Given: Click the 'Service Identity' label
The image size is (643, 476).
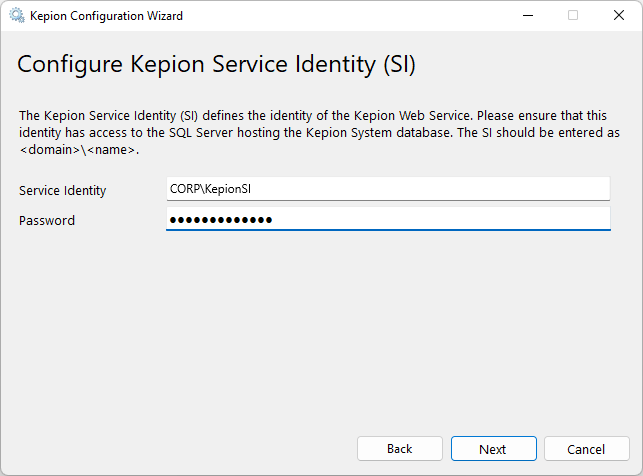Looking at the screenshot, I should [63, 191].
